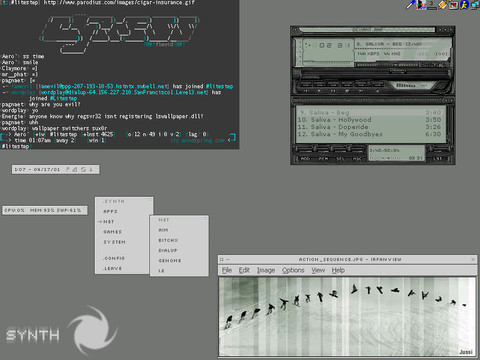The image size is (480, 360).
Task: Open the network computers tray icon
Action: 475,5
